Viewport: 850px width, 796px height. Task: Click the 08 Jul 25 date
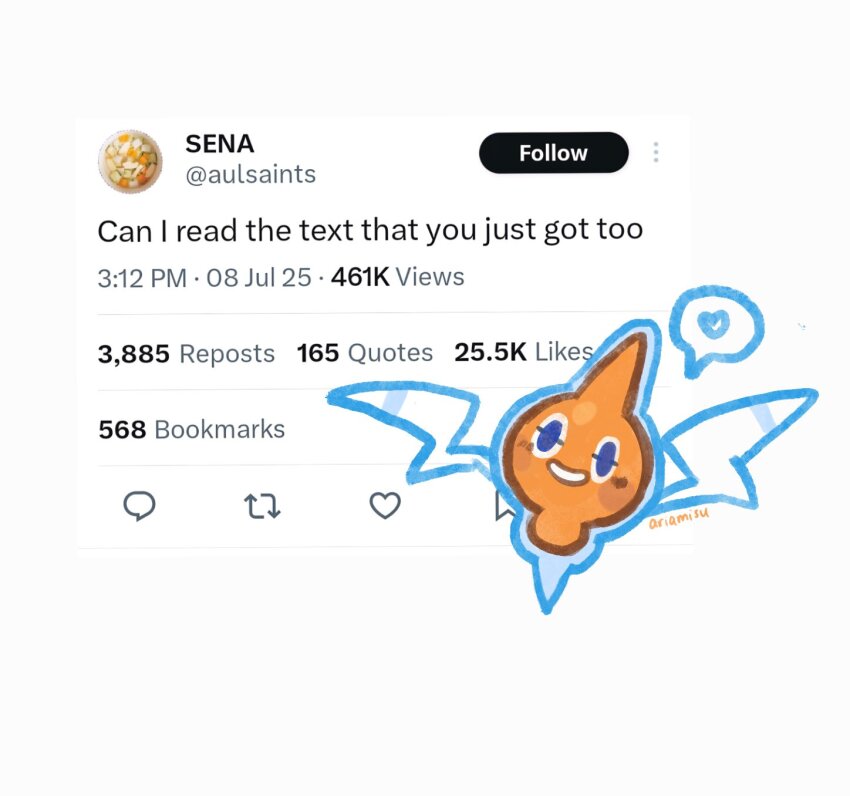258,277
